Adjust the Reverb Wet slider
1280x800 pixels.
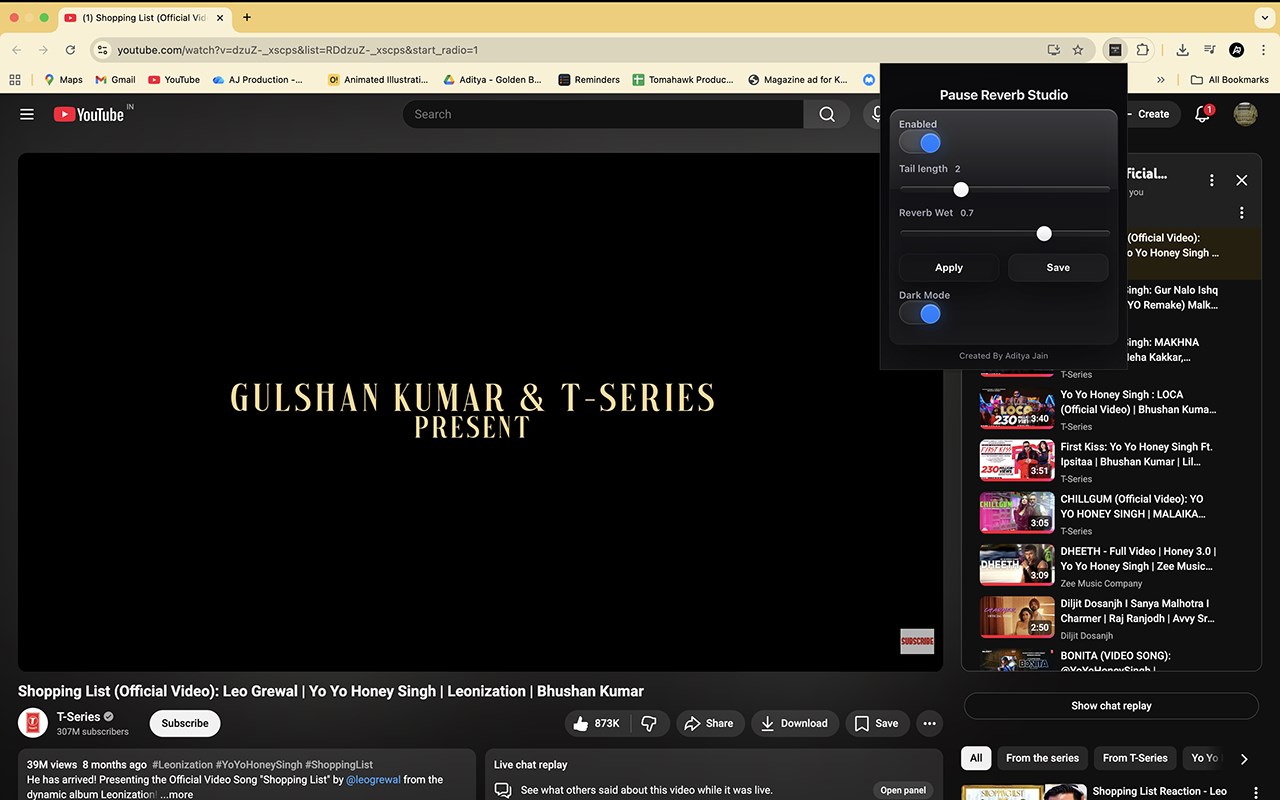click(x=1005, y=233)
